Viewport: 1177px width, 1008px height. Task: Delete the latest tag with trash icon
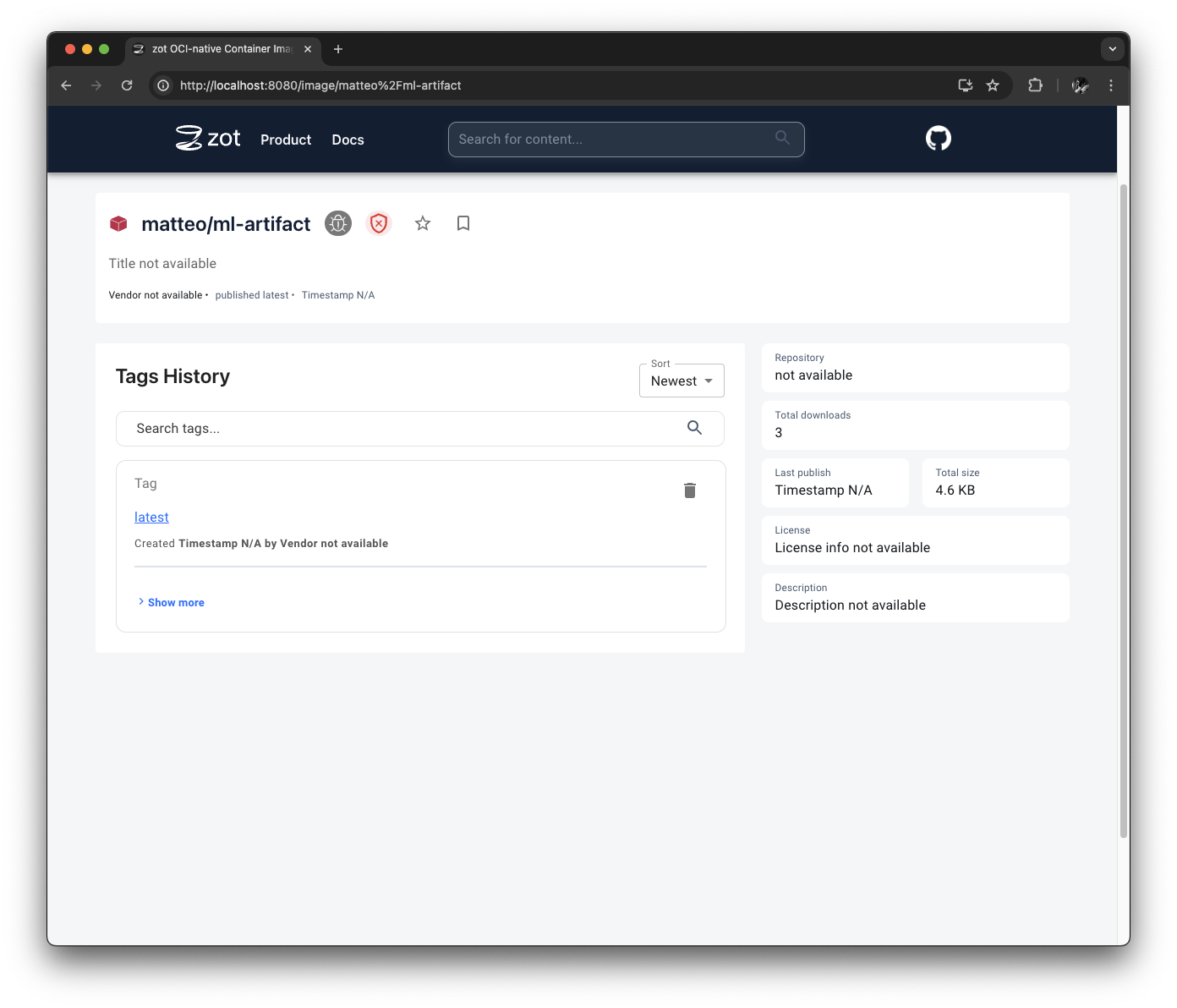(x=689, y=490)
